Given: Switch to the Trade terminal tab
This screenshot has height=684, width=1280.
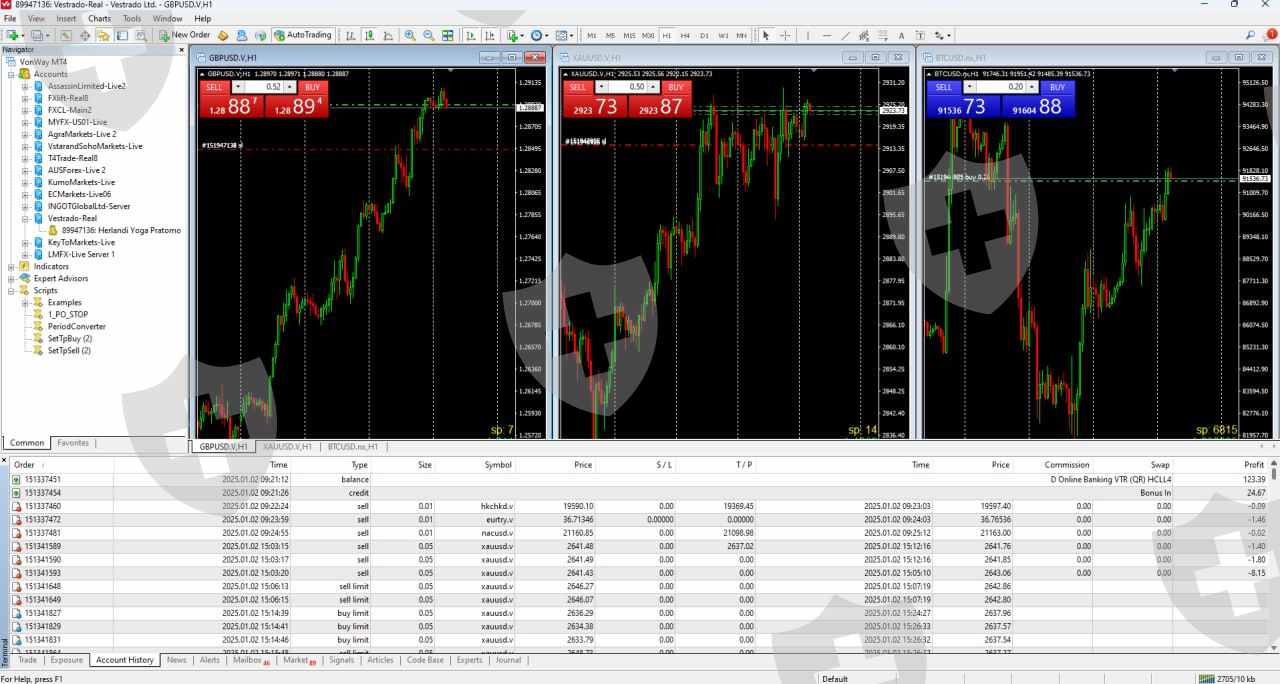Looking at the screenshot, I should pyautogui.click(x=28, y=660).
